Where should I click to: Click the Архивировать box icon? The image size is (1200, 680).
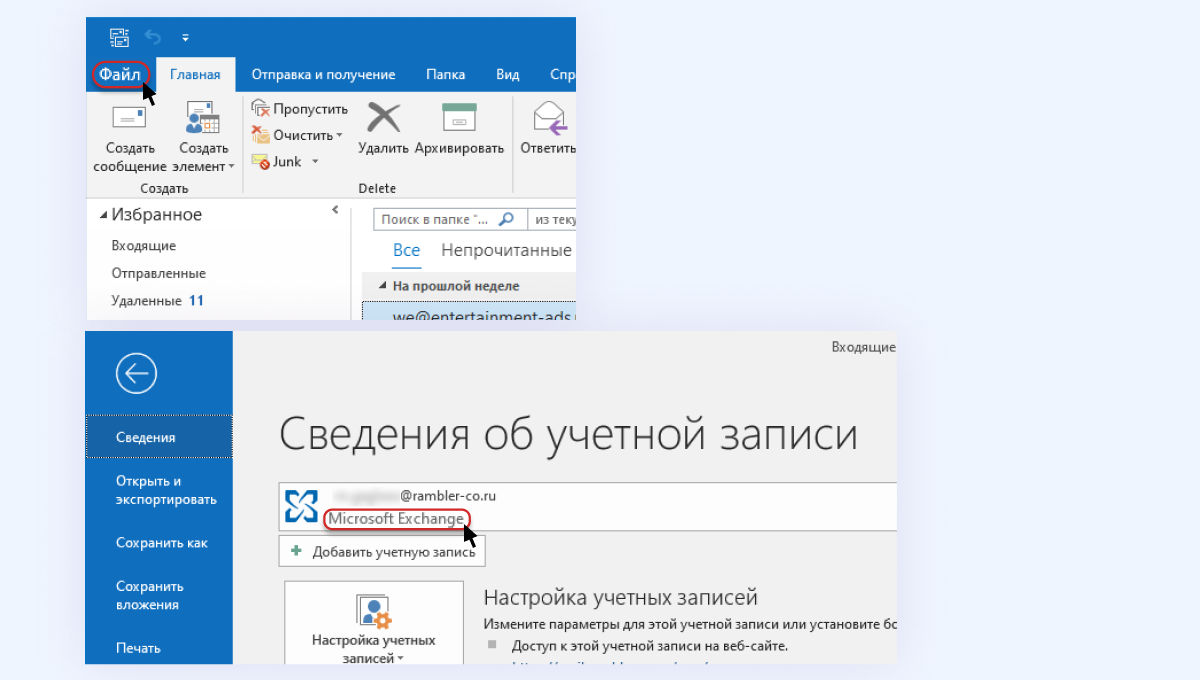pos(459,118)
